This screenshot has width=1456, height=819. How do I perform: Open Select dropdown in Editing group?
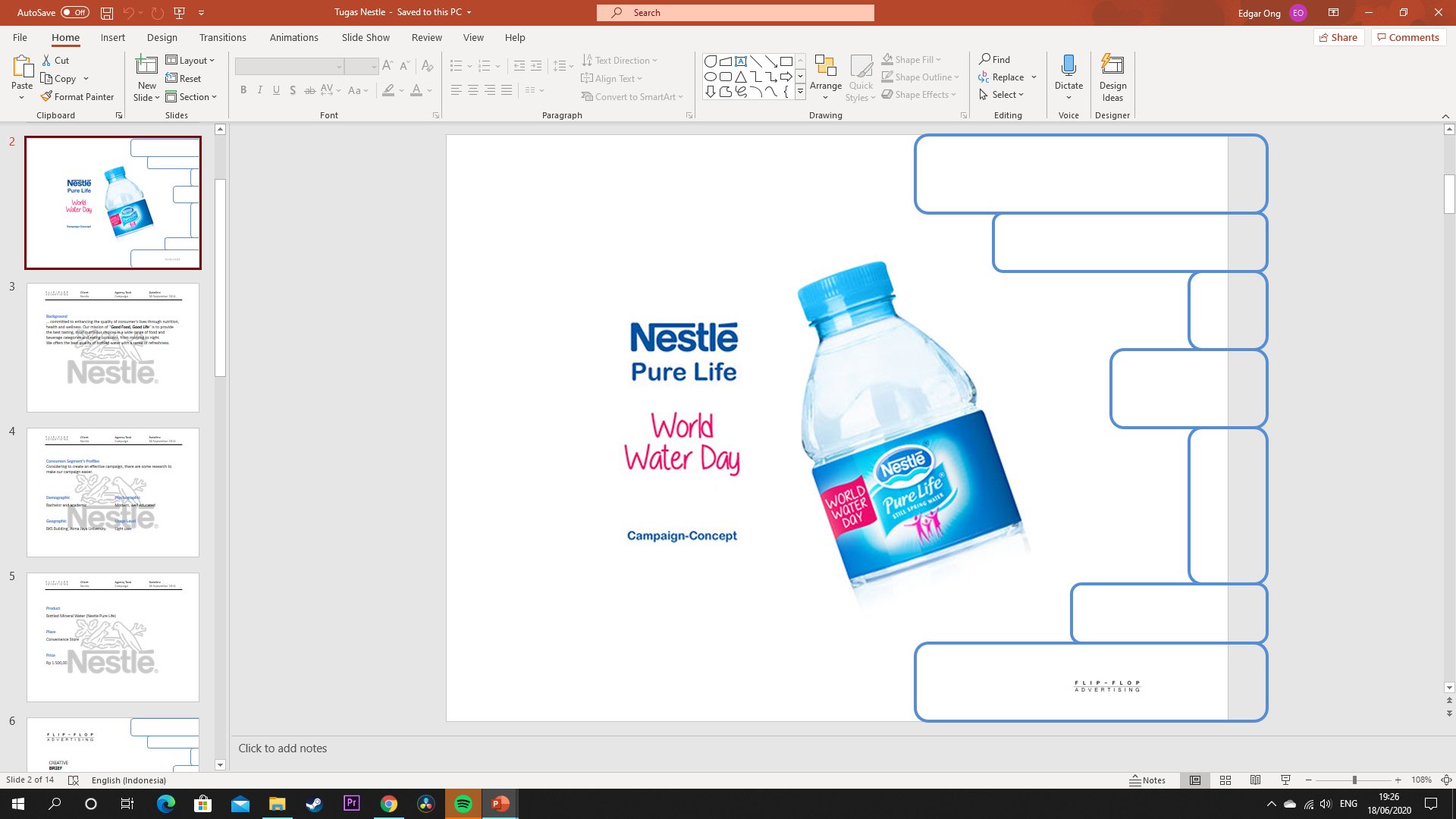pyautogui.click(x=1001, y=95)
